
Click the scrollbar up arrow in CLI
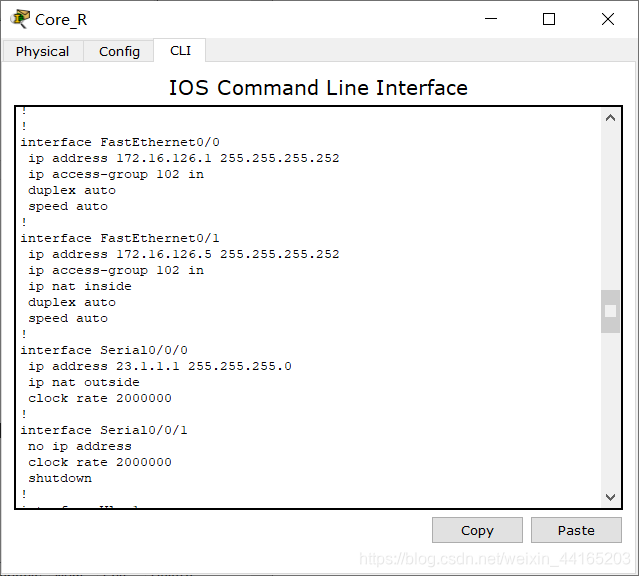(x=610, y=118)
